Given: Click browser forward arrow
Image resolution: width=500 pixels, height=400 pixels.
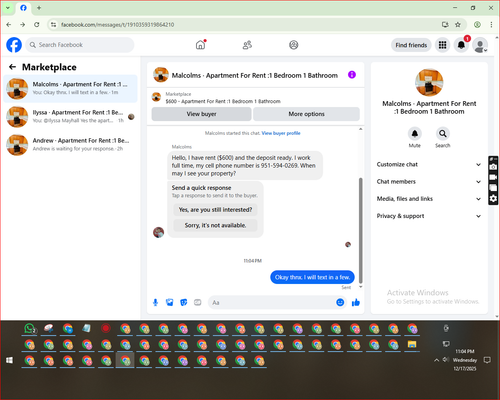Looking at the screenshot, I should (x=22, y=24).
